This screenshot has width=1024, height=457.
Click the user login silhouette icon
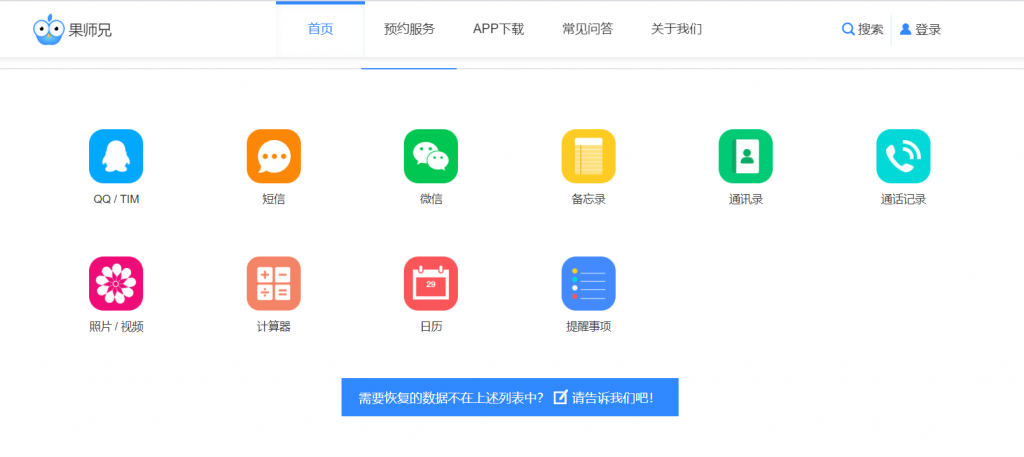point(905,29)
